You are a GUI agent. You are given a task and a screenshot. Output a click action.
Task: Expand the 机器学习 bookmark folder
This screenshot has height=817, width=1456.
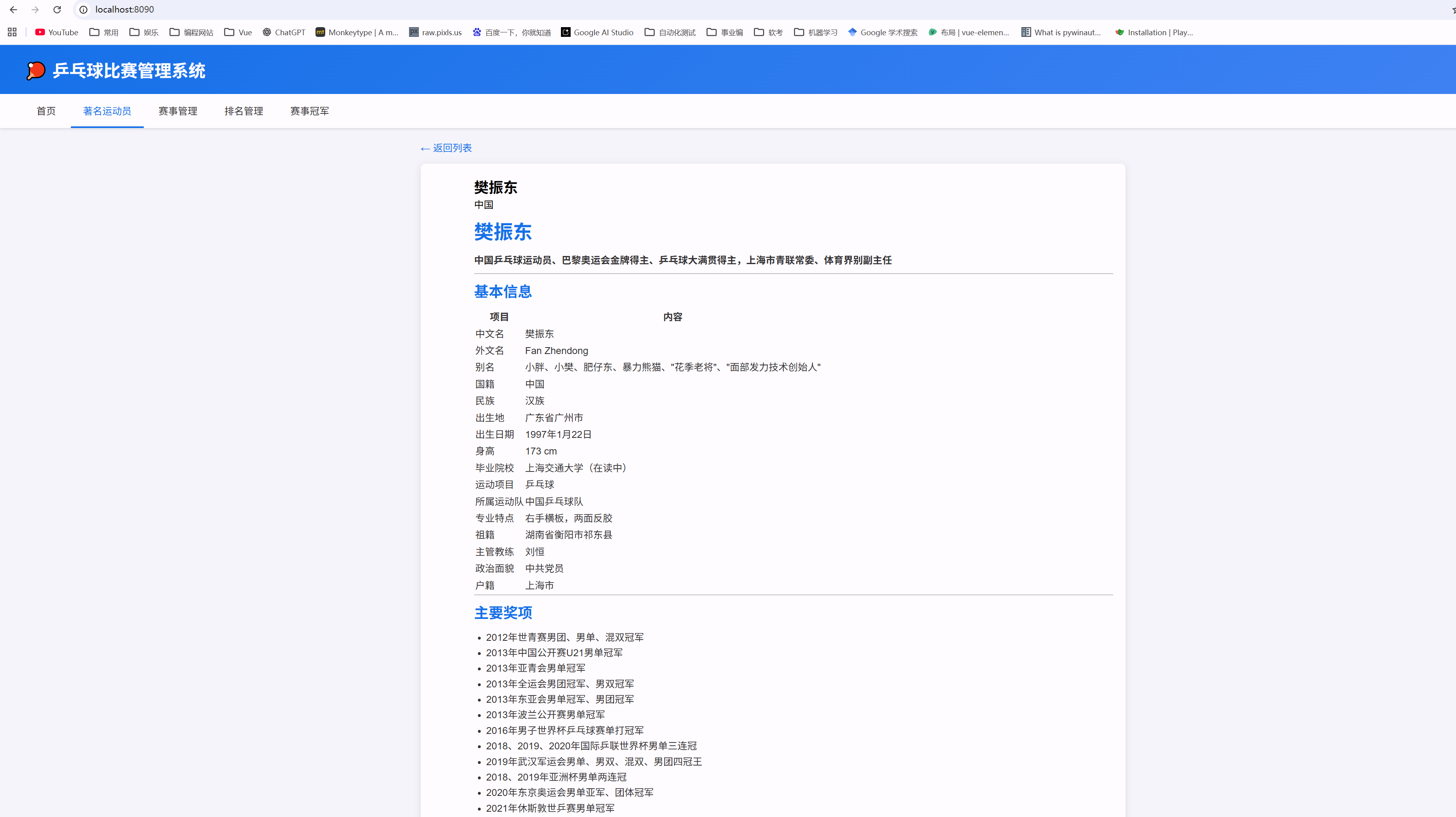[x=816, y=32]
